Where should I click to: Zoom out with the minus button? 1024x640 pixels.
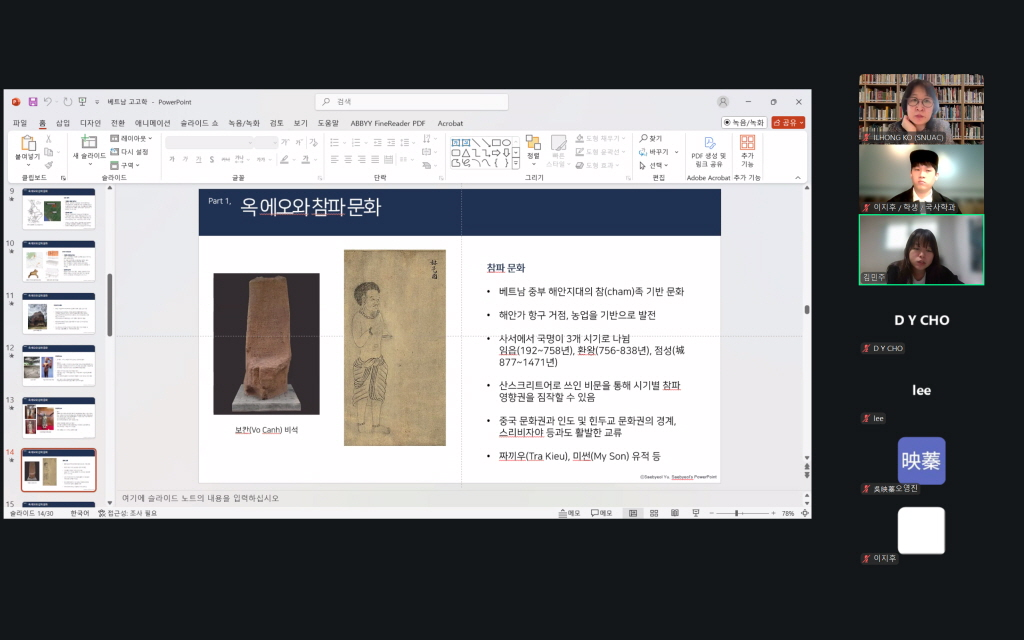(x=712, y=513)
